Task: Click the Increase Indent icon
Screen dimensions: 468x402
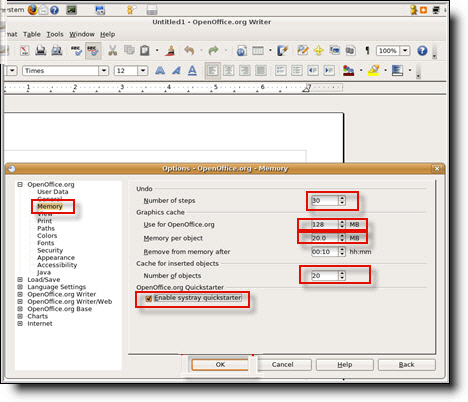Action: (329, 70)
